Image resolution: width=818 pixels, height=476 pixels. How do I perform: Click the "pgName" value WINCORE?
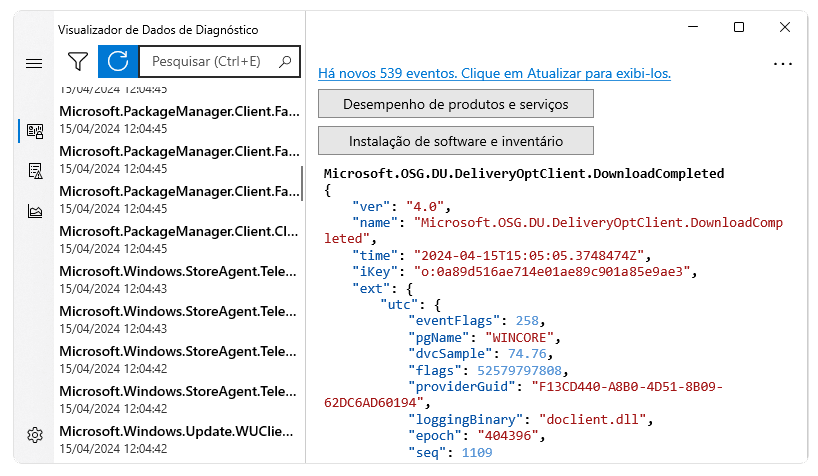[519, 338]
